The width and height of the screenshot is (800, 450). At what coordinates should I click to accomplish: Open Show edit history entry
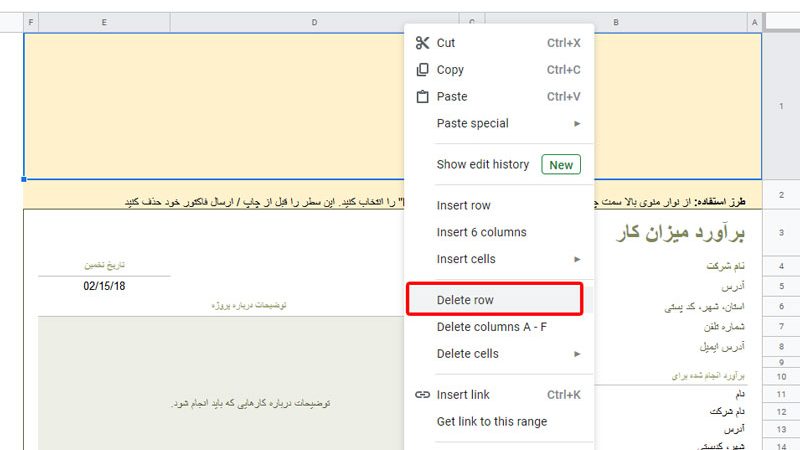tap(482, 165)
